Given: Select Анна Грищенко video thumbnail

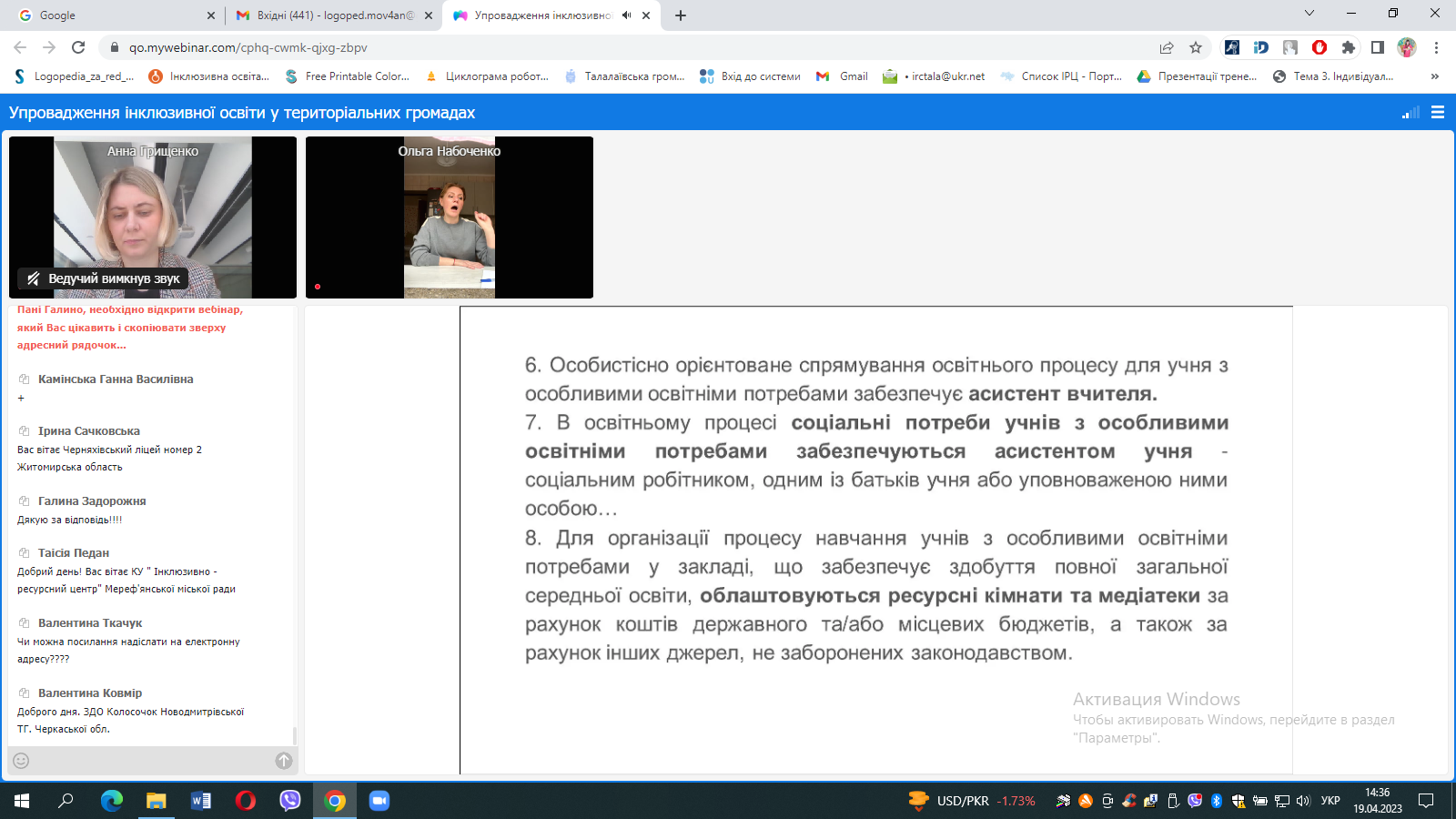Looking at the screenshot, I should pos(153,217).
